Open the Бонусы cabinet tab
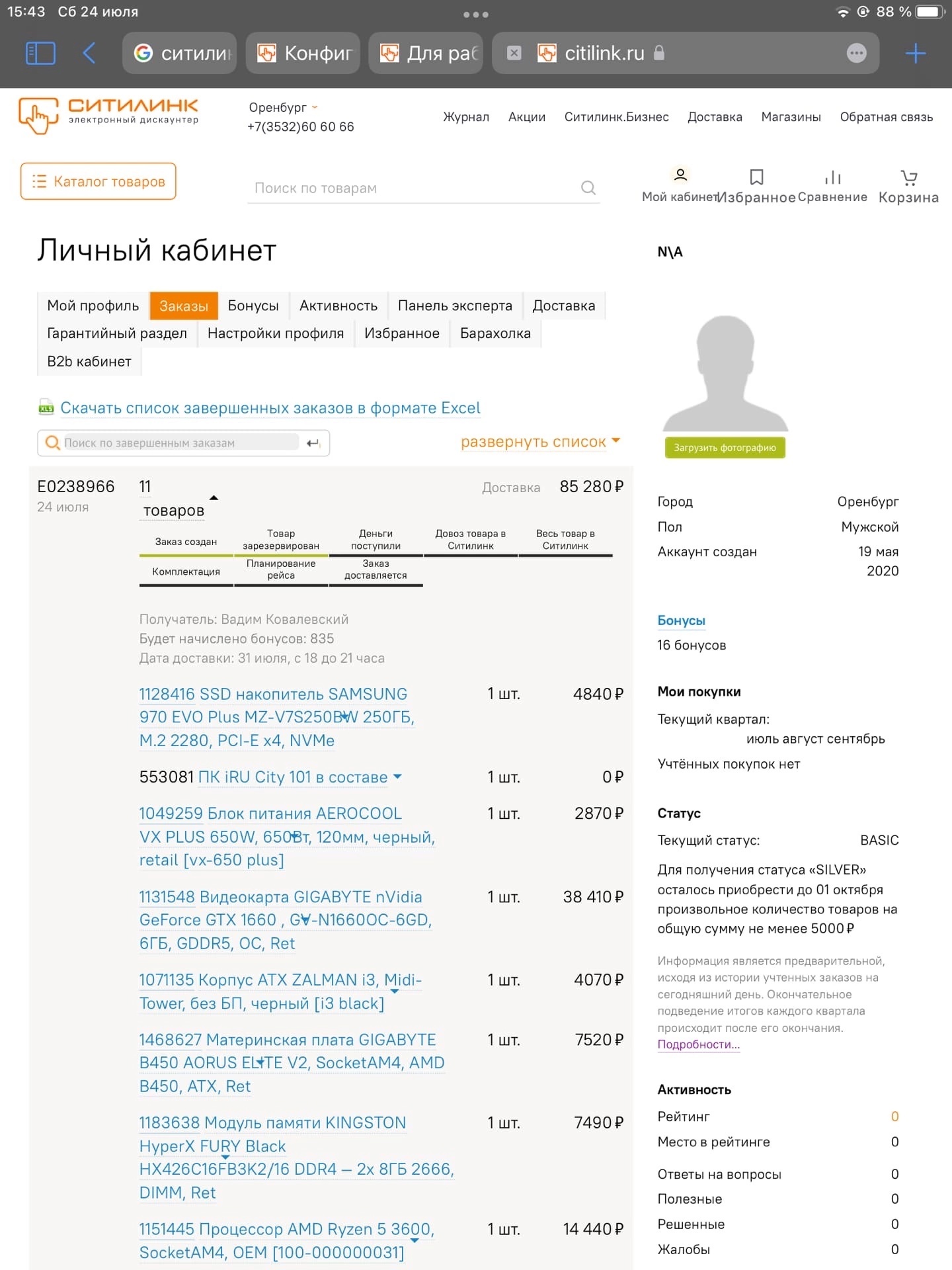This screenshot has height=1270, width=952. (253, 306)
